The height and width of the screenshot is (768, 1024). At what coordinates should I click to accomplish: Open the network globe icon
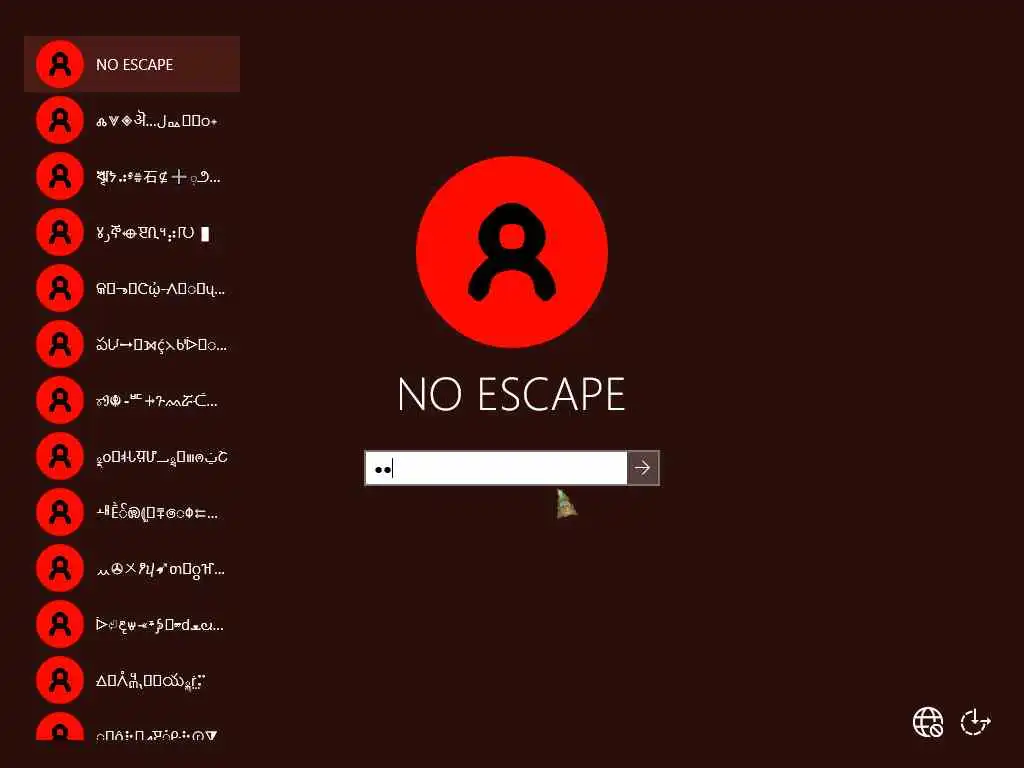point(927,722)
